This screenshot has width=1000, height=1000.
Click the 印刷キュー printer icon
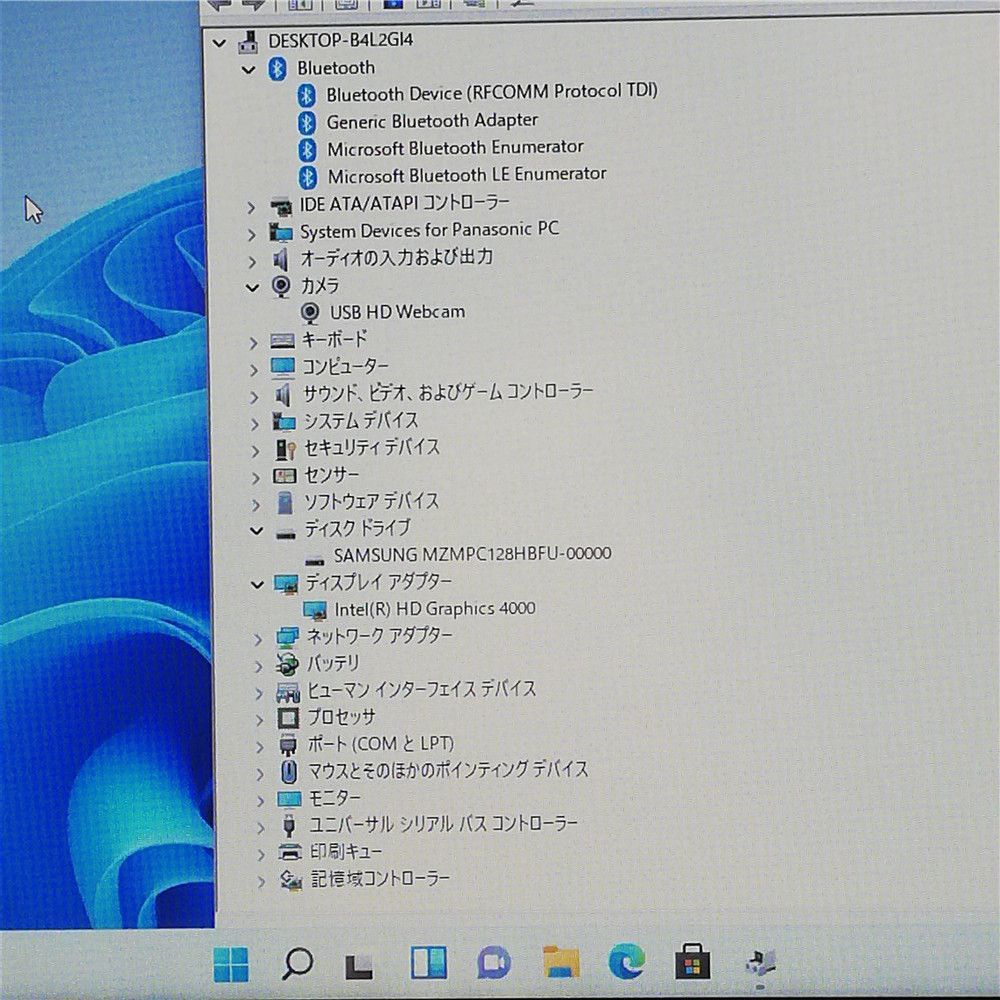tap(290, 853)
